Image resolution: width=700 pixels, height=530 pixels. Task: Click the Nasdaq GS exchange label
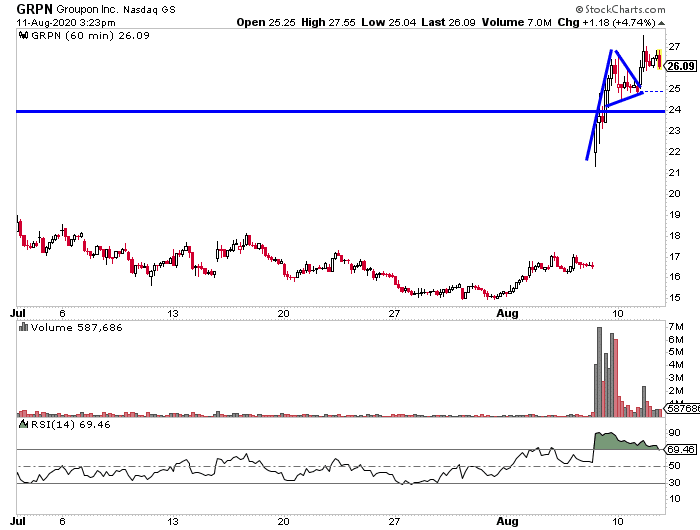tap(150, 9)
